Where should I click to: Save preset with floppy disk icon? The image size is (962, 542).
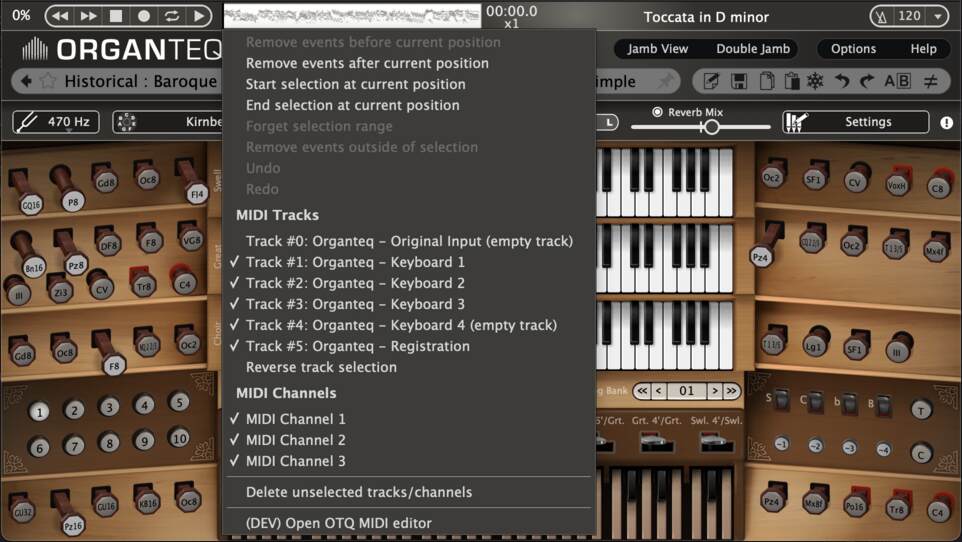point(739,81)
